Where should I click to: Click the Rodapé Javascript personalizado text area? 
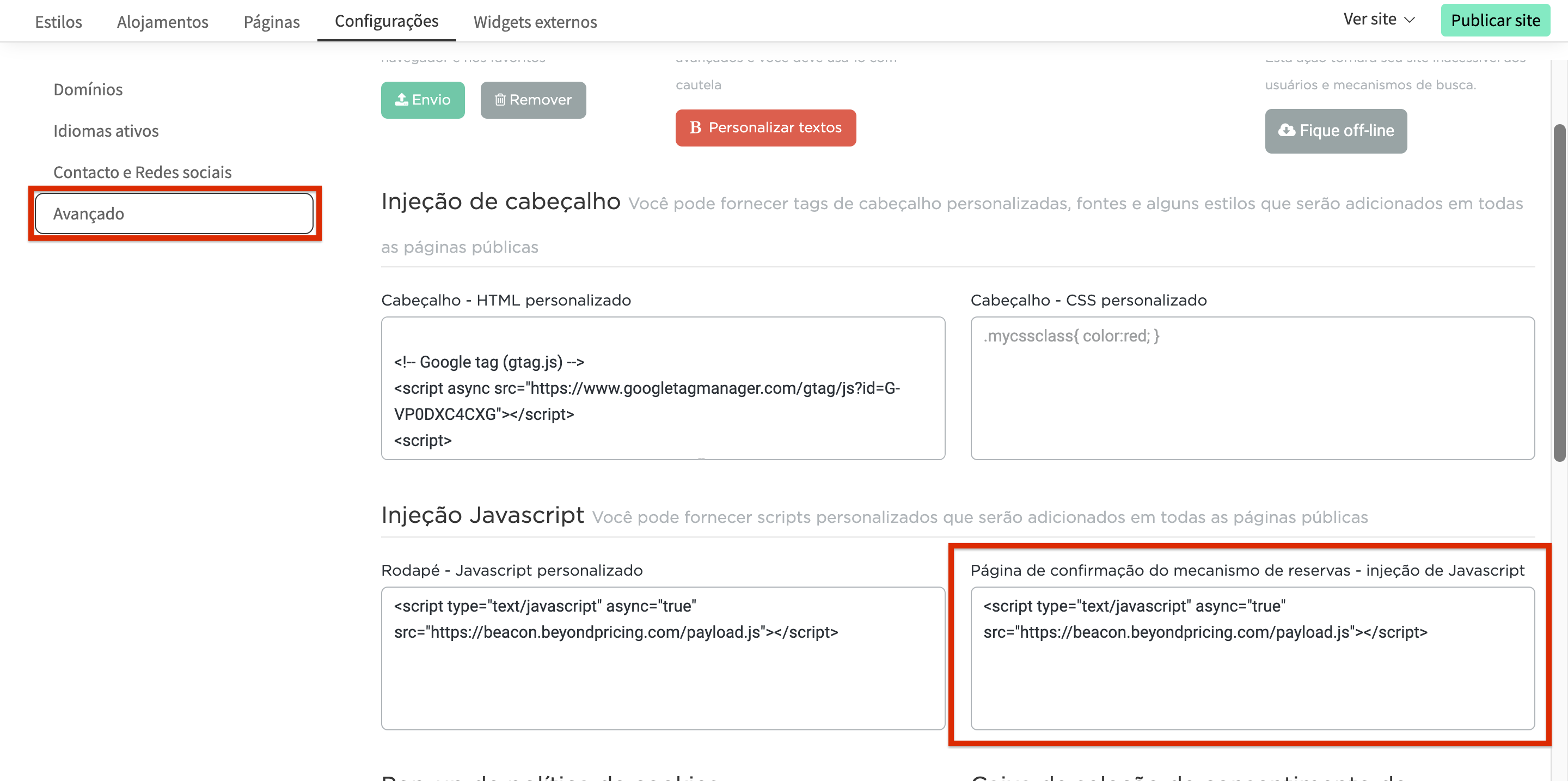click(663, 658)
